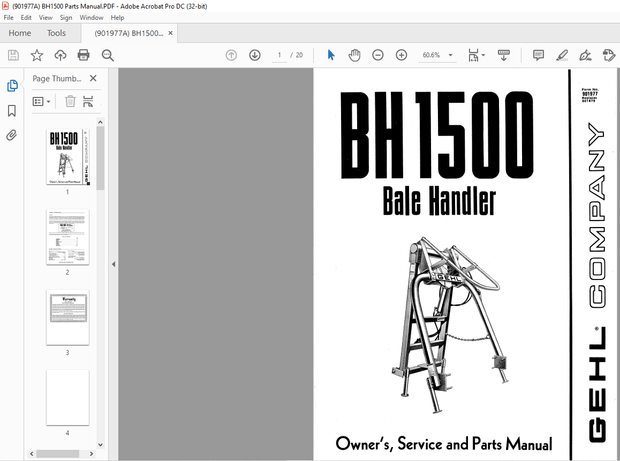Click thumbnail panel scroll left arrow
This screenshot has height=461, width=620.
click(32, 453)
